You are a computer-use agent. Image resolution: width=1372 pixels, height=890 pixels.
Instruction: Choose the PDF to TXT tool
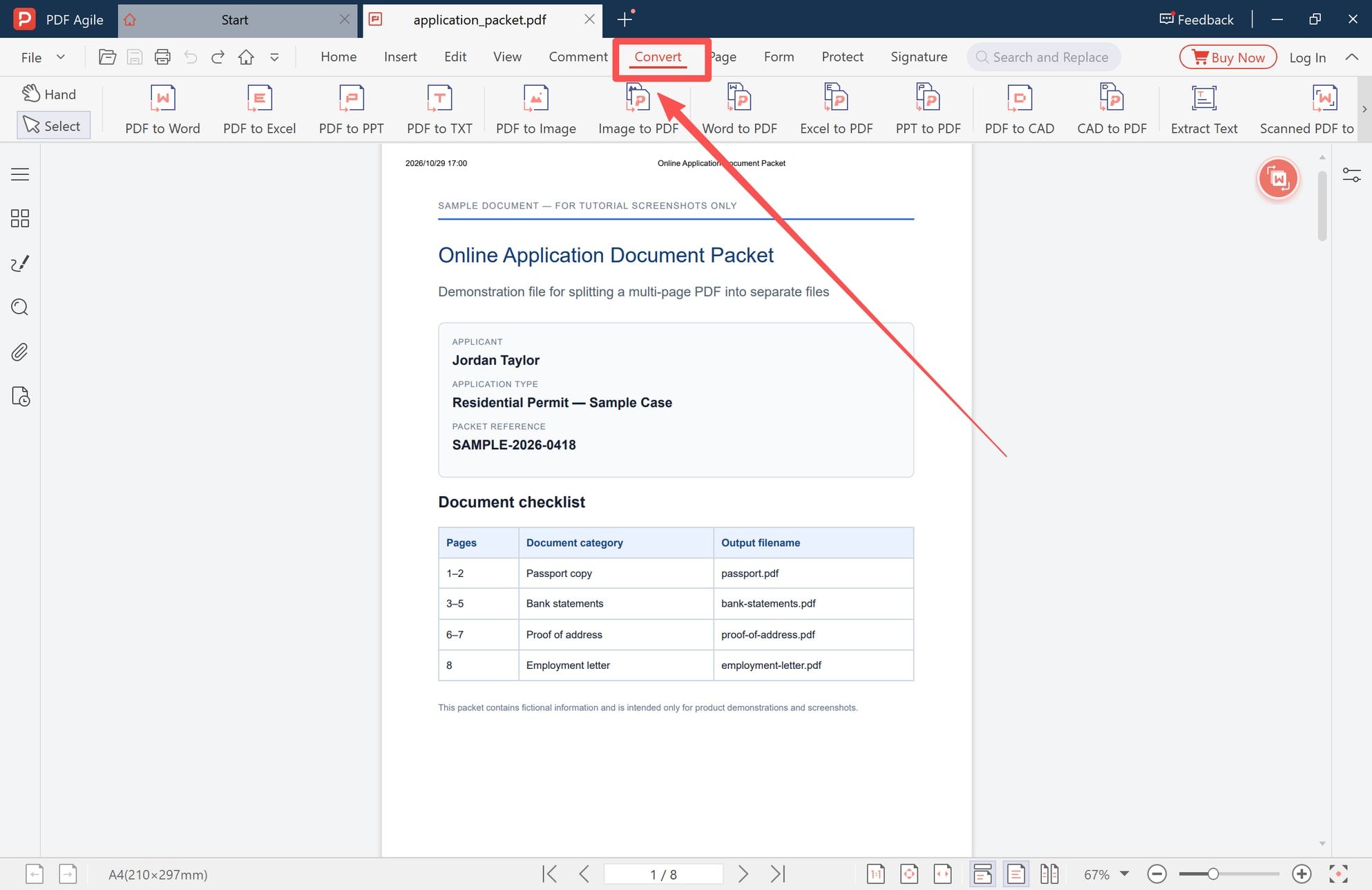[439, 109]
